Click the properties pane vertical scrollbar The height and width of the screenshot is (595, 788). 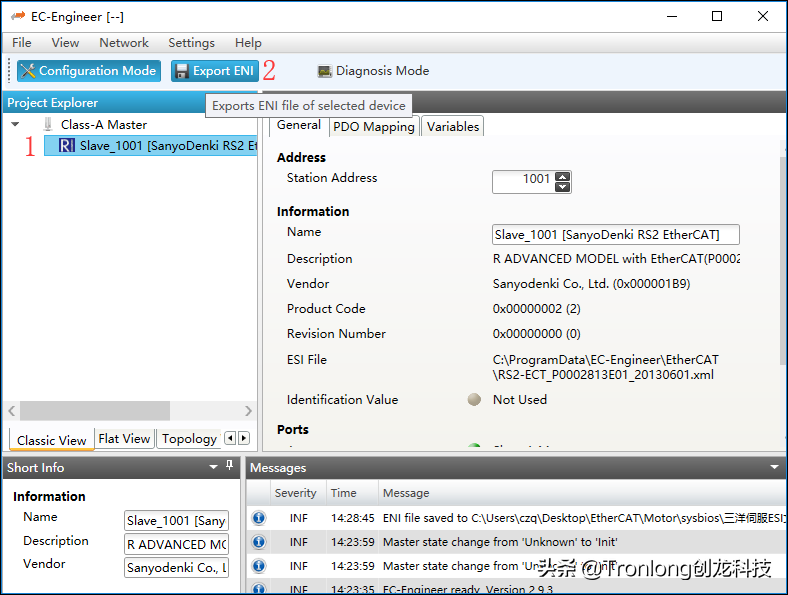tap(783, 261)
